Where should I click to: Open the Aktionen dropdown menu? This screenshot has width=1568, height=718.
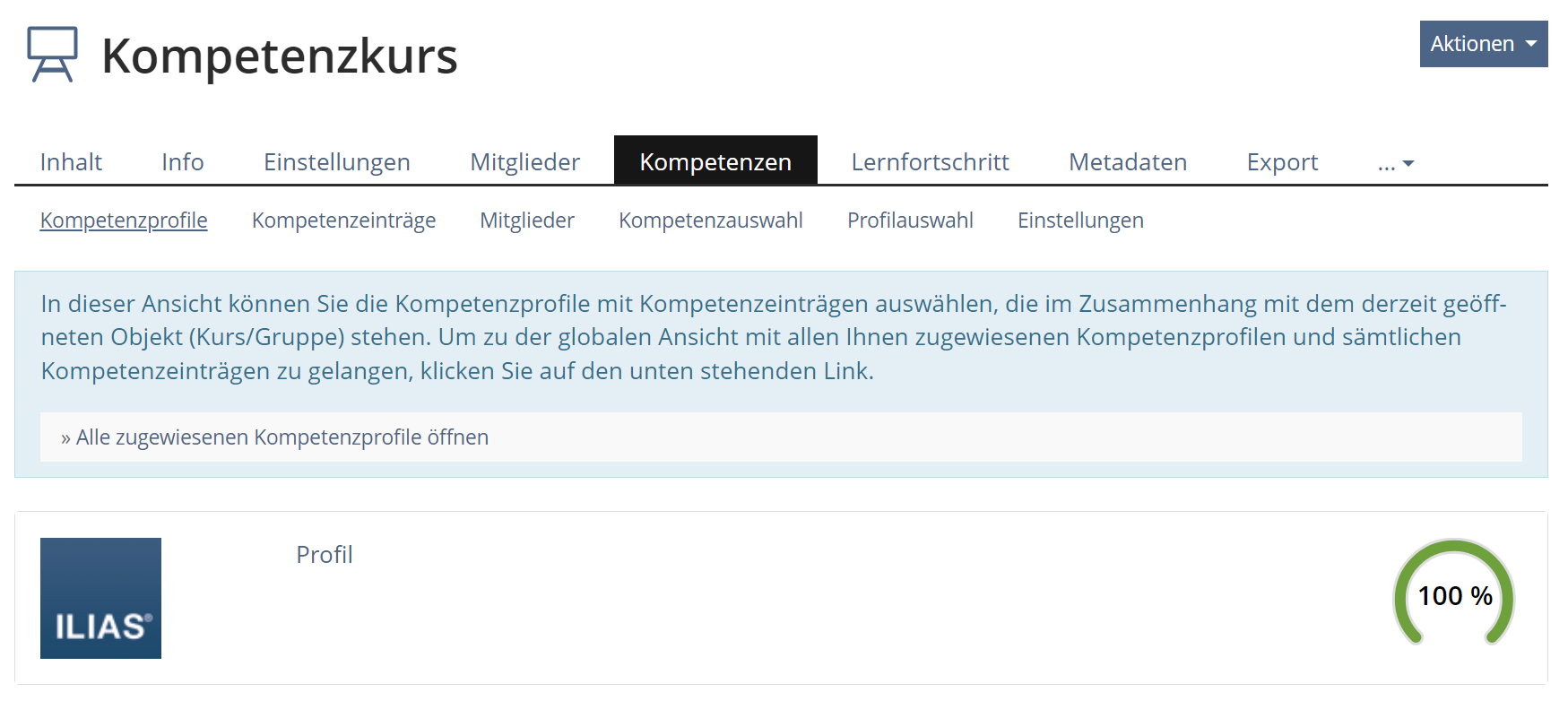coord(1483,44)
